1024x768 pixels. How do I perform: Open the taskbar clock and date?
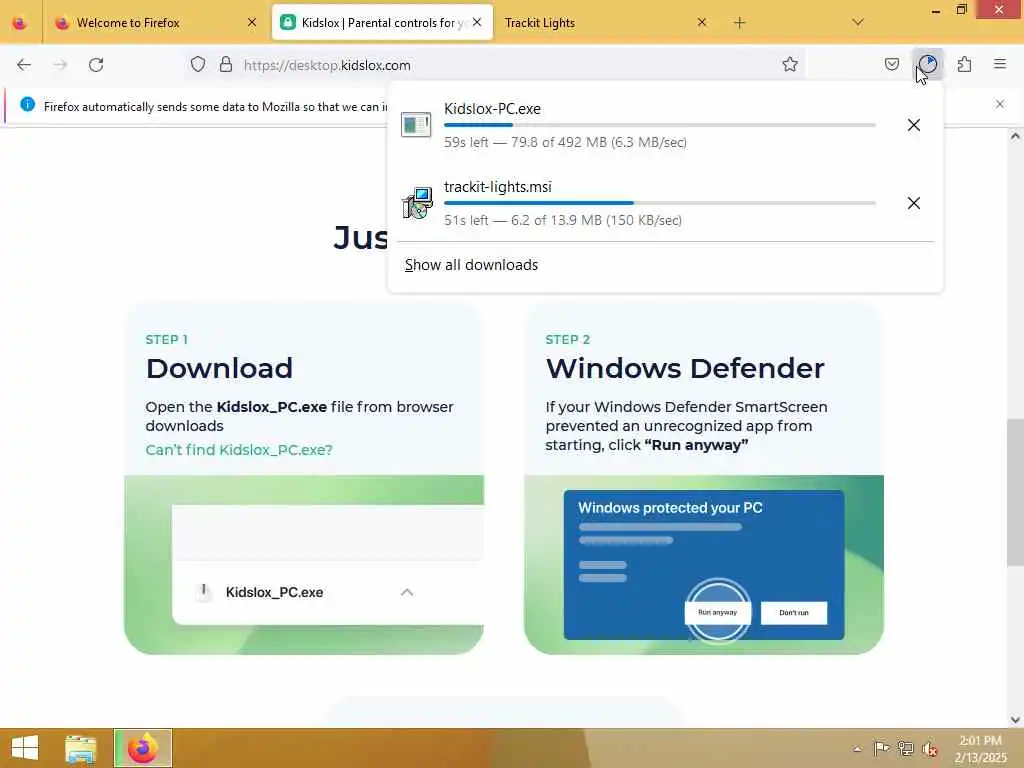pyautogui.click(x=980, y=749)
